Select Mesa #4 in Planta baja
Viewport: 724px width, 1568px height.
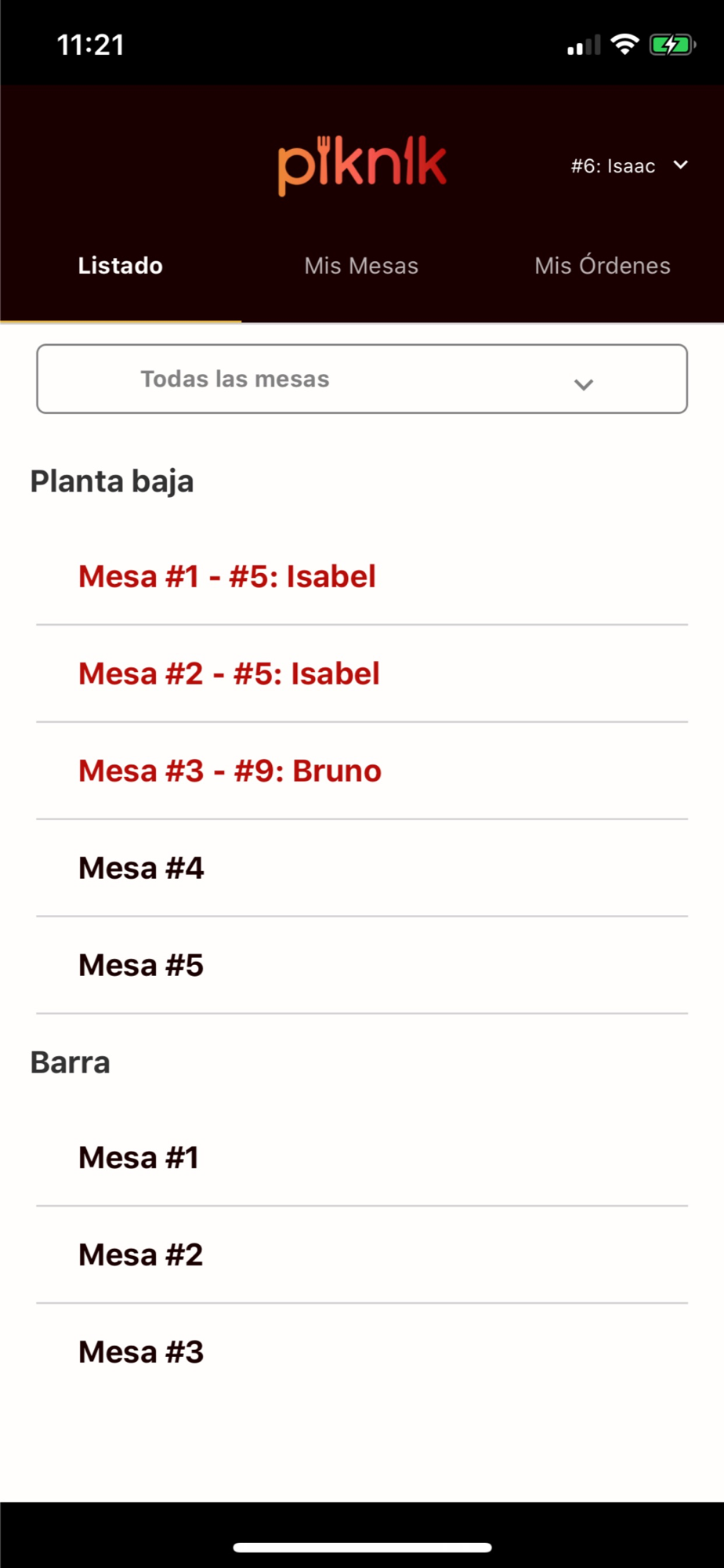pyautogui.click(x=362, y=869)
